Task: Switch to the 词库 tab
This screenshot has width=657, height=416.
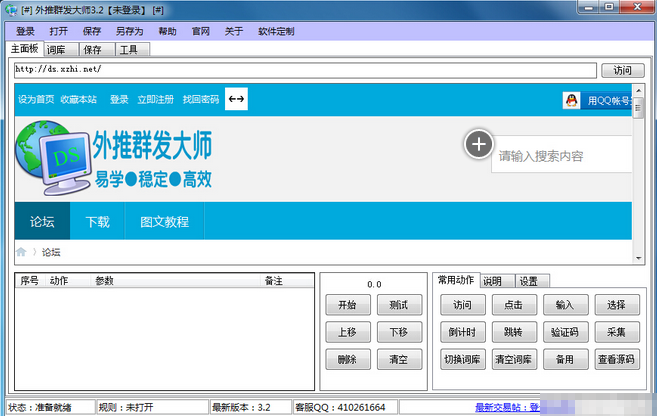Action: coord(59,49)
